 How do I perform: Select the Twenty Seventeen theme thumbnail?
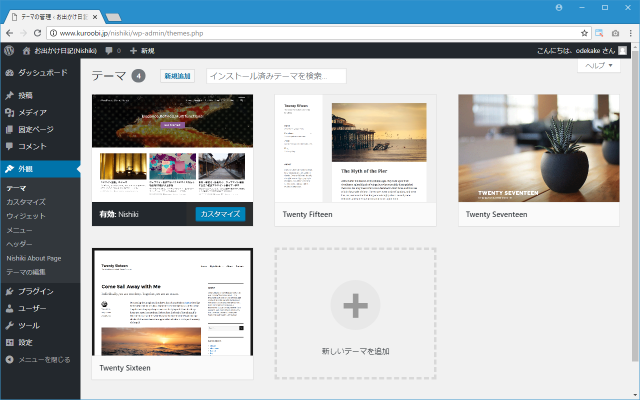click(539, 148)
